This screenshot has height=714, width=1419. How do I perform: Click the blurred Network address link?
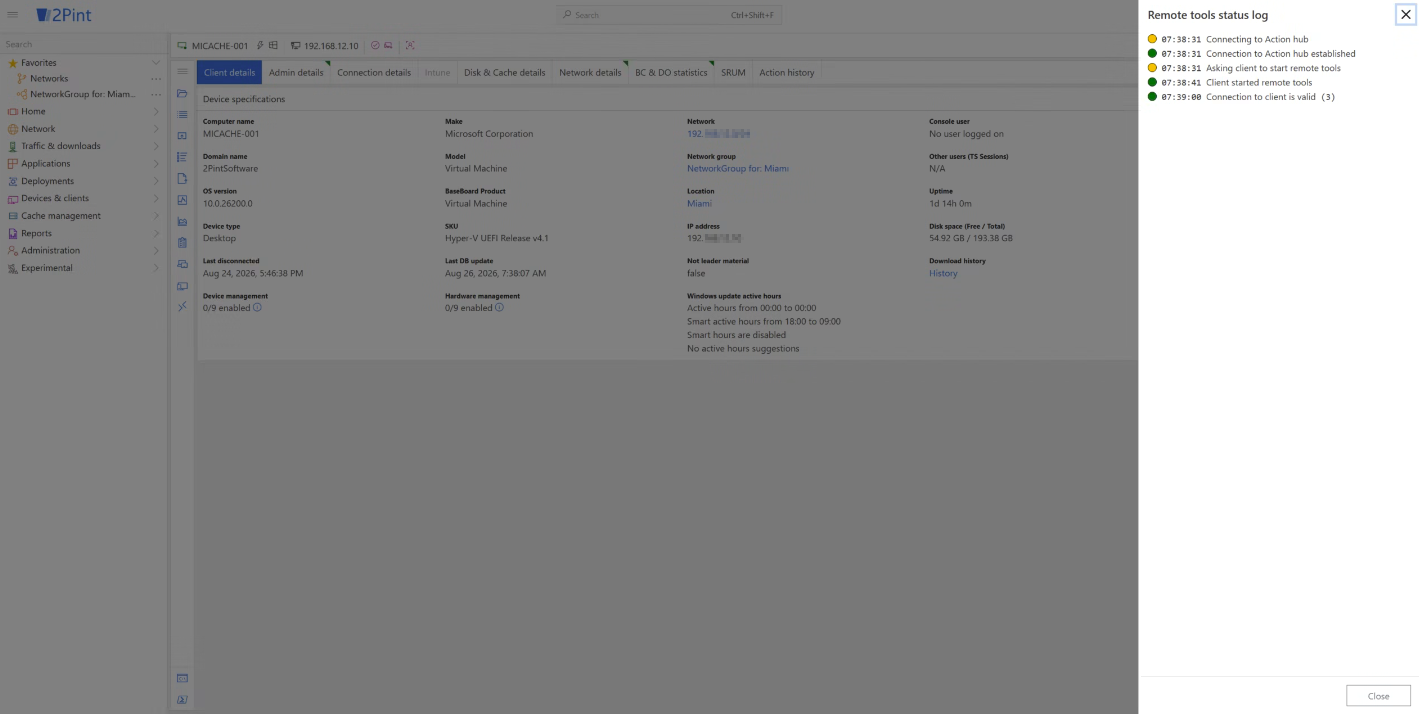[719, 134]
